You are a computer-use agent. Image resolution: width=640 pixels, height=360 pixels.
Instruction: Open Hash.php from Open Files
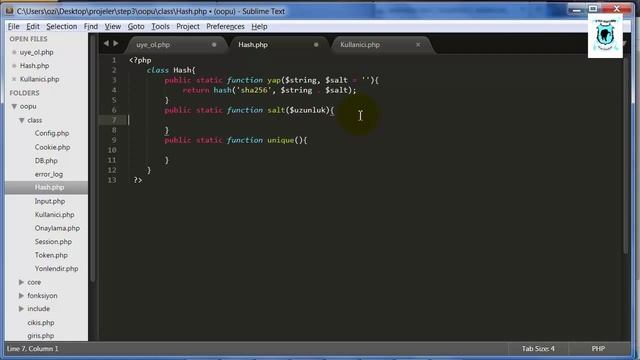[34, 66]
